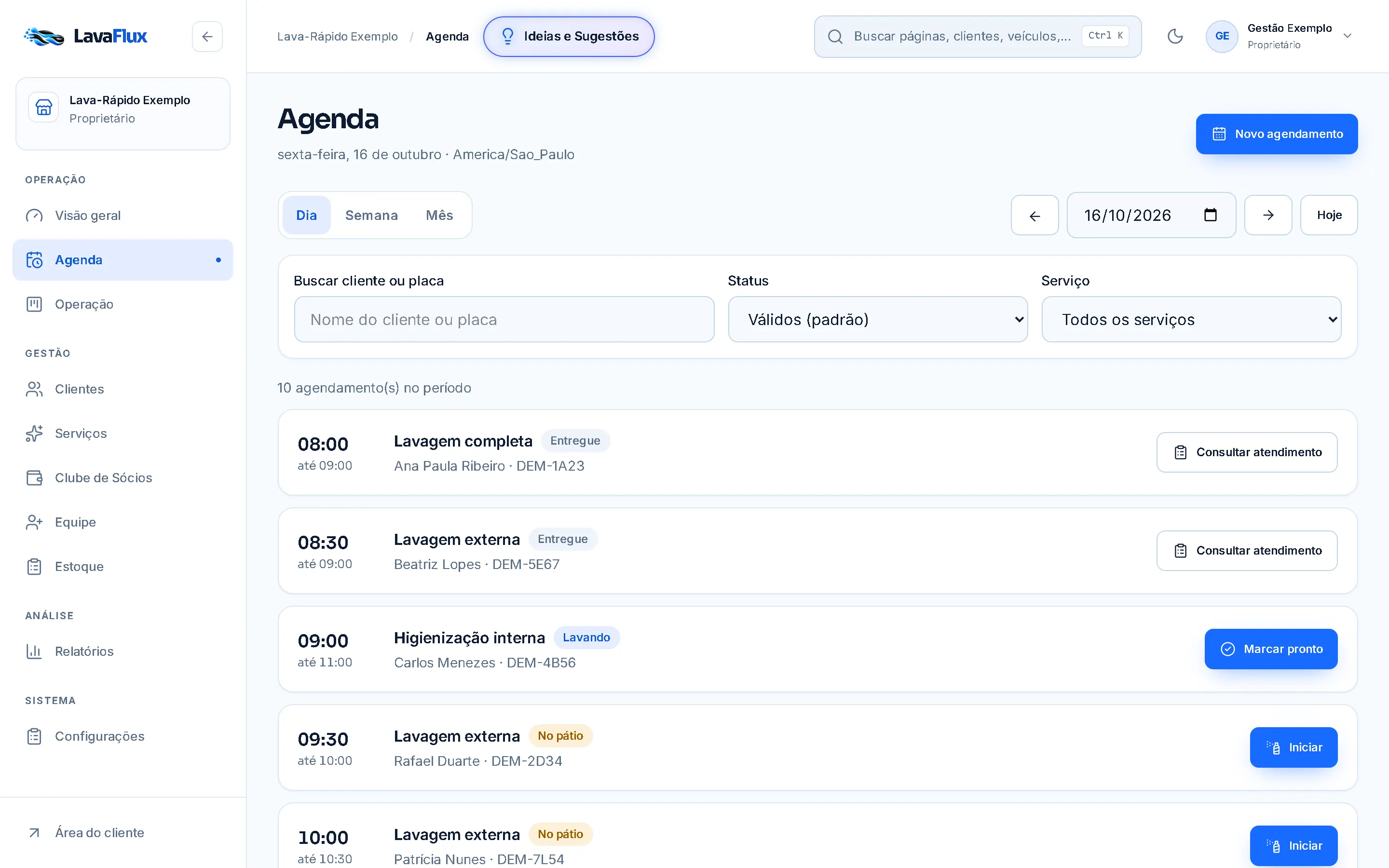Select Agenda in the sidebar
The image size is (1389, 868).
pyautogui.click(x=123, y=260)
